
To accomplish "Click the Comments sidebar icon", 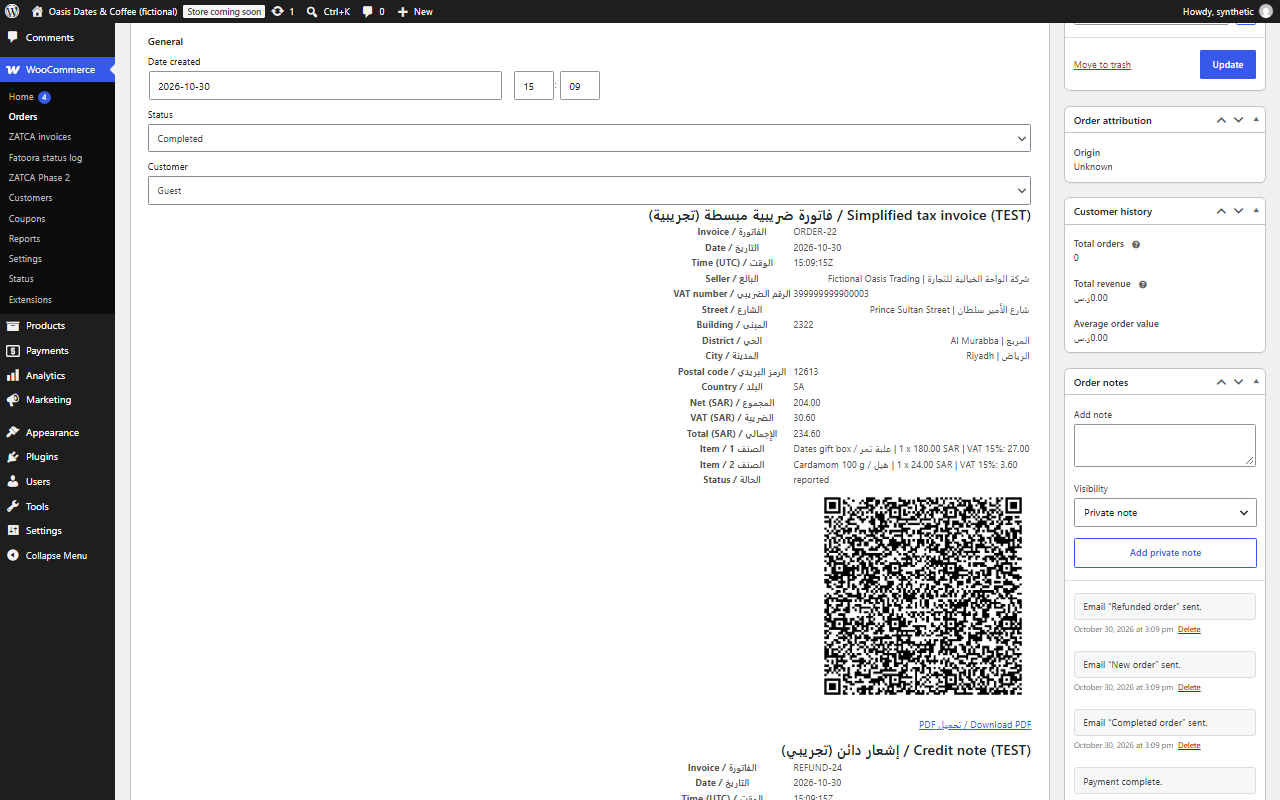I will pyautogui.click(x=12, y=37).
